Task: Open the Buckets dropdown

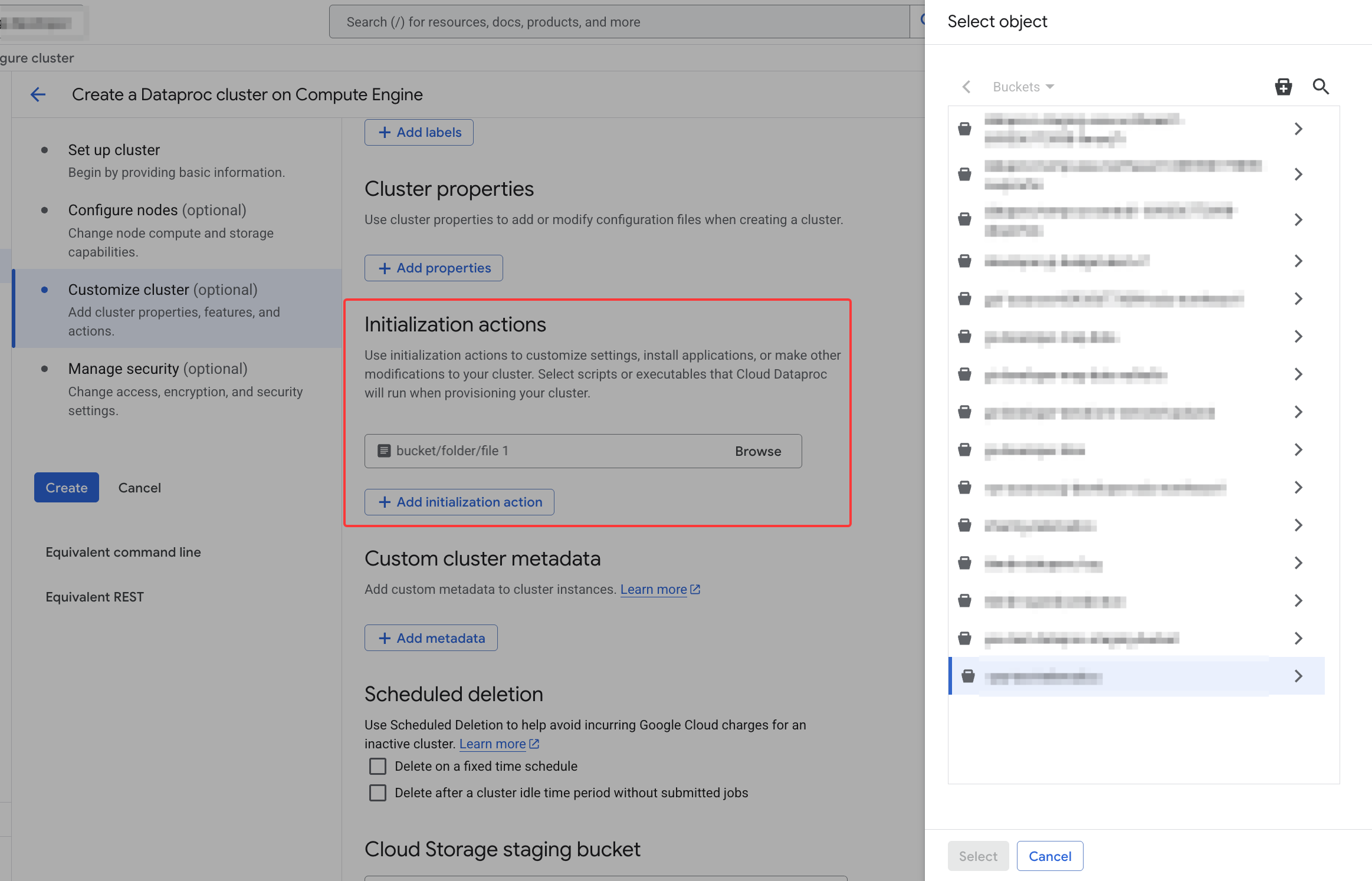Action: tap(1023, 87)
